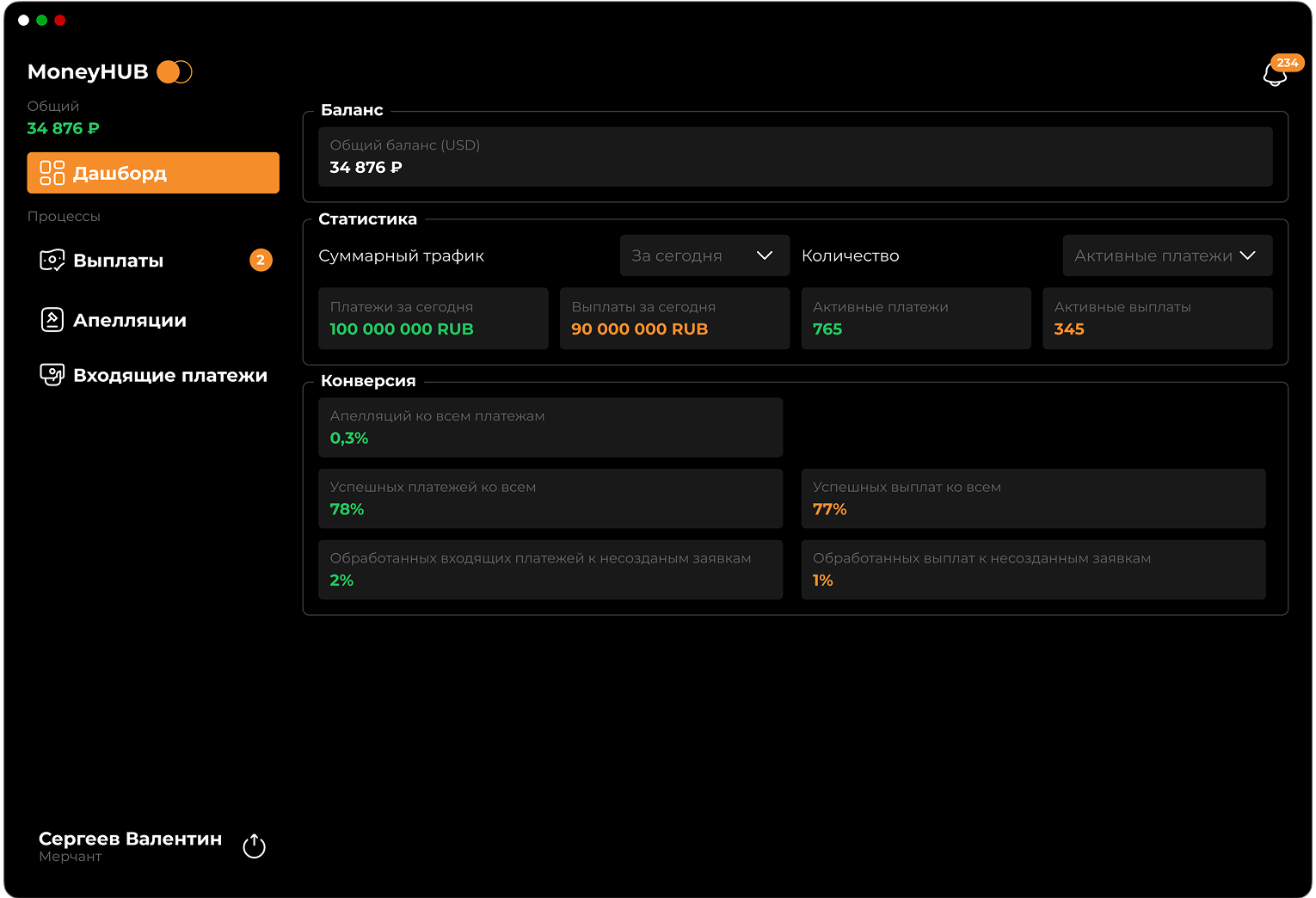Screen dimensions: 1316x898
Task: Click the MoneyHUB orange logo circles
Action: pyautogui.click(x=175, y=72)
